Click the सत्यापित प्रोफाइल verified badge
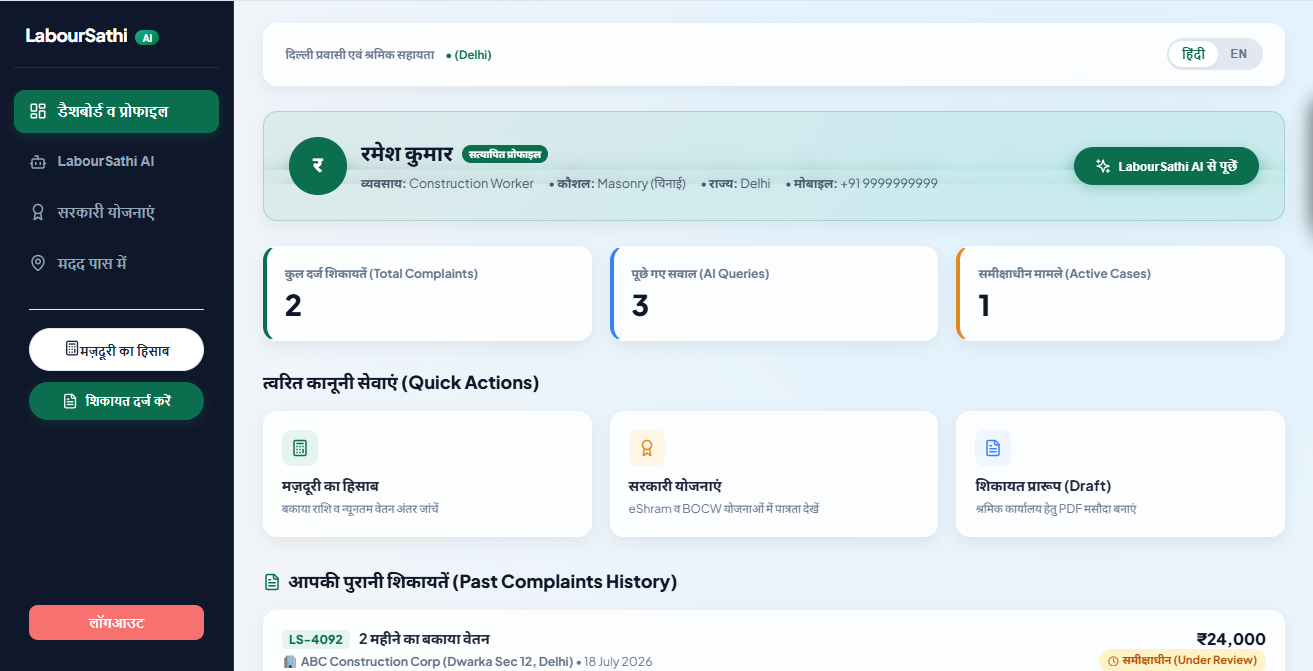Image resolution: width=1313 pixels, height=671 pixels. pos(505,154)
